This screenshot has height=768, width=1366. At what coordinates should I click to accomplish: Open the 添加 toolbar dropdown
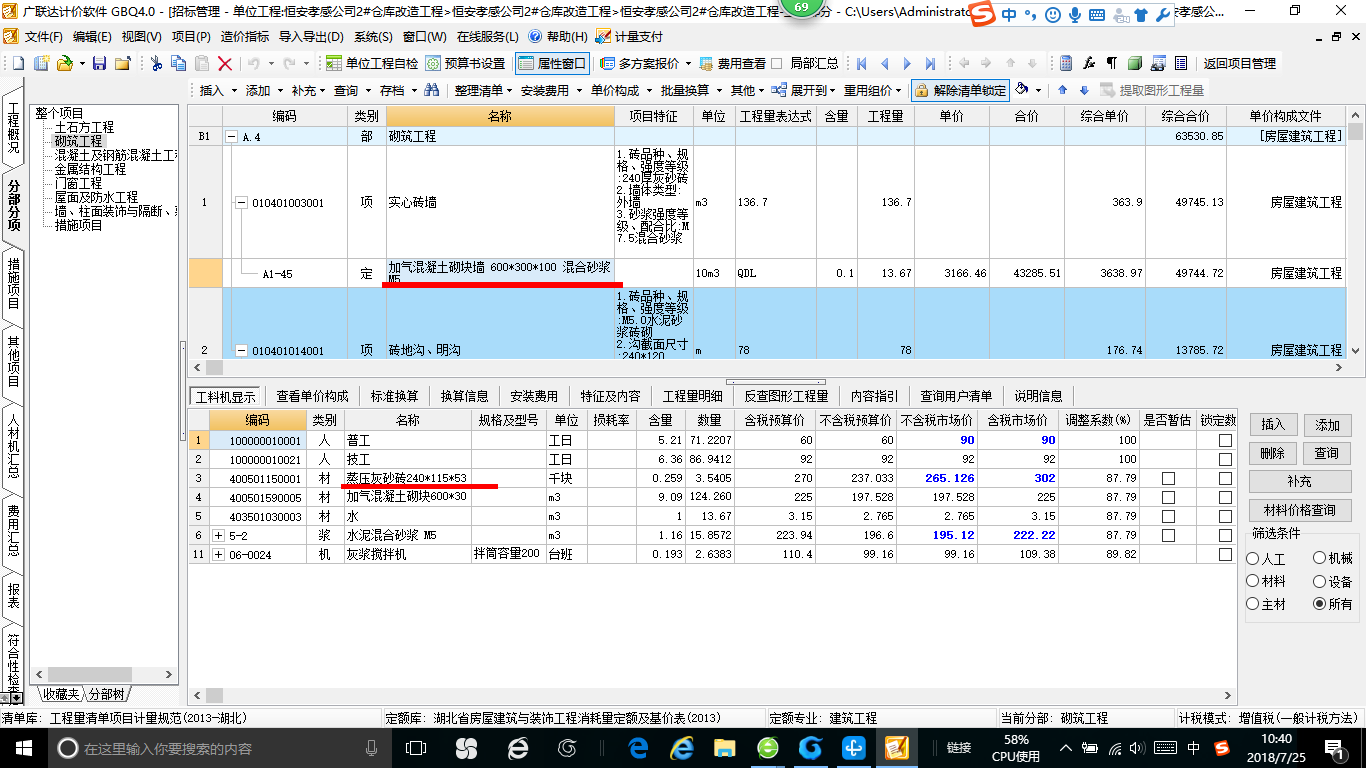click(x=263, y=90)
